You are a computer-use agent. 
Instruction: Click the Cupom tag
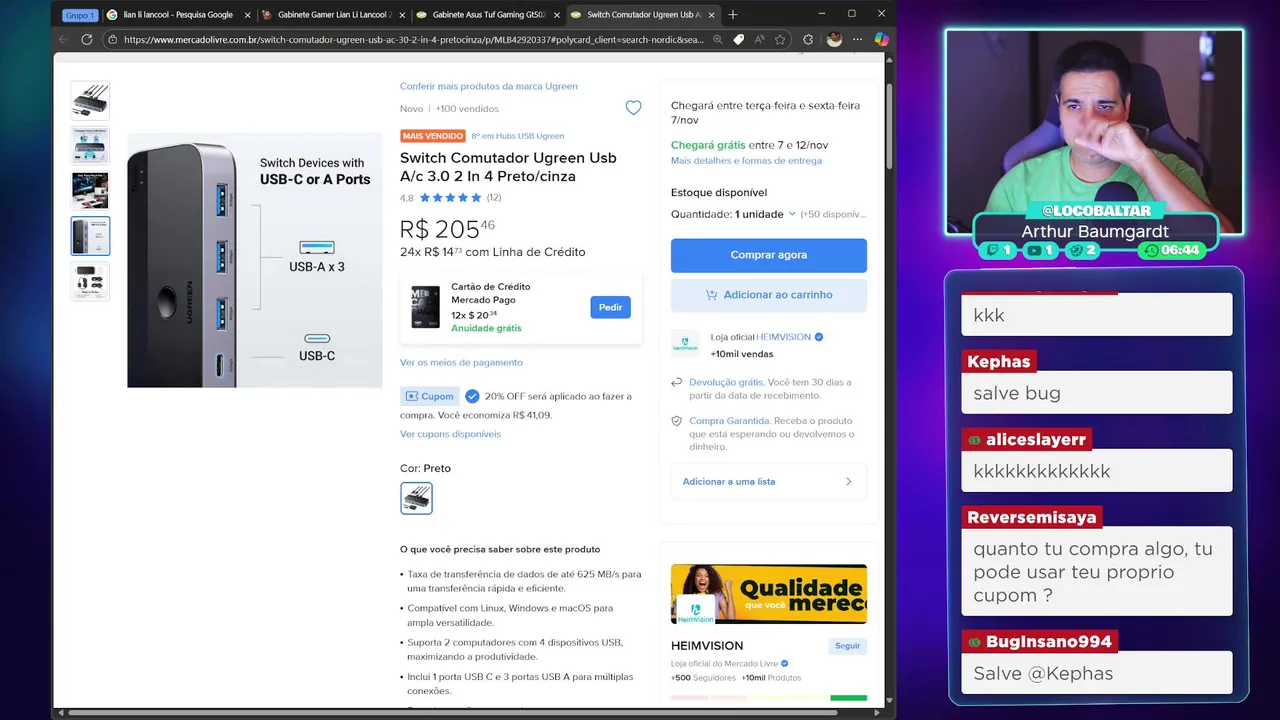(430, 396)
